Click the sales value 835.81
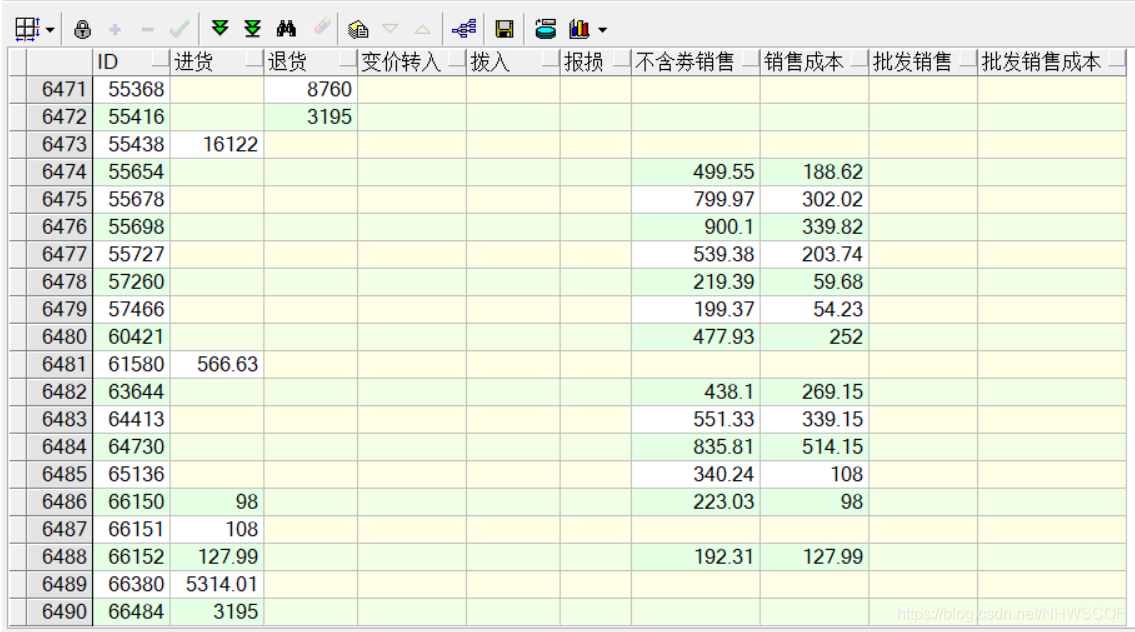 (x=696, y=447)
